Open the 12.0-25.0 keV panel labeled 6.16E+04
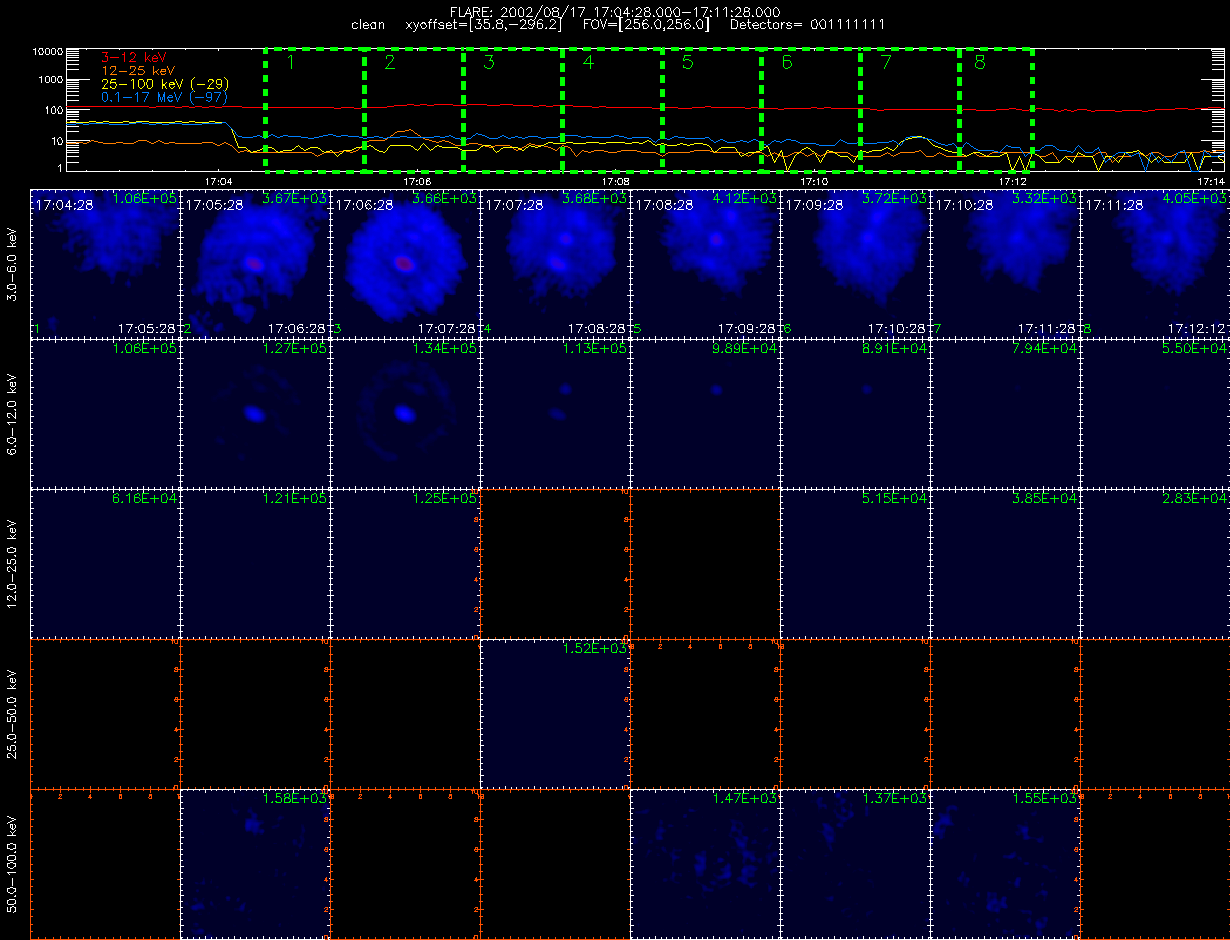 pyautogui.click(x=105, y=563)
